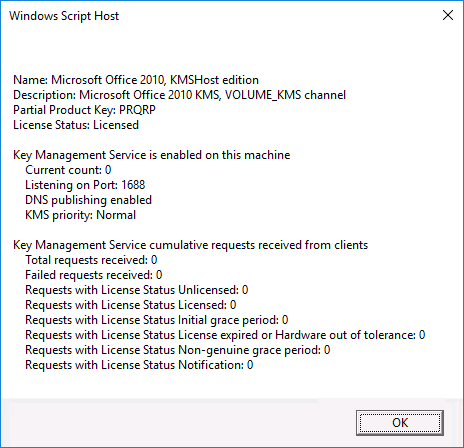
Task: Click the License Status Unlicensed requests line
Action: [137, 290]
